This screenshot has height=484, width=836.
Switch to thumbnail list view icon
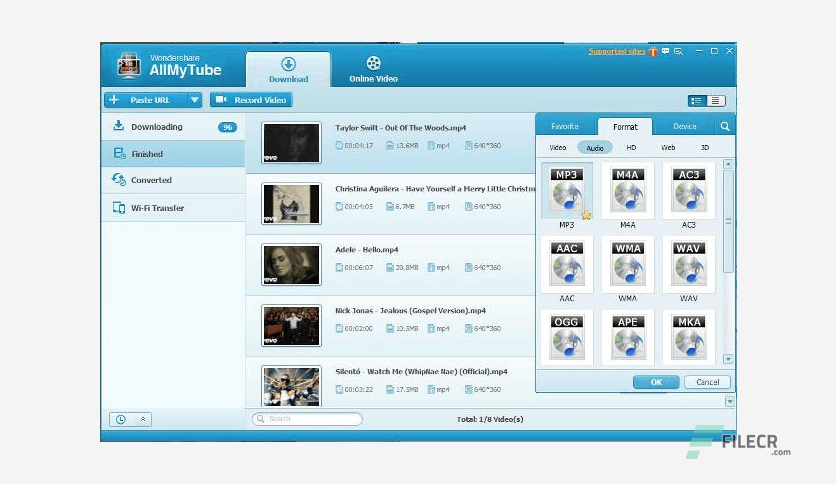point(697,101)
